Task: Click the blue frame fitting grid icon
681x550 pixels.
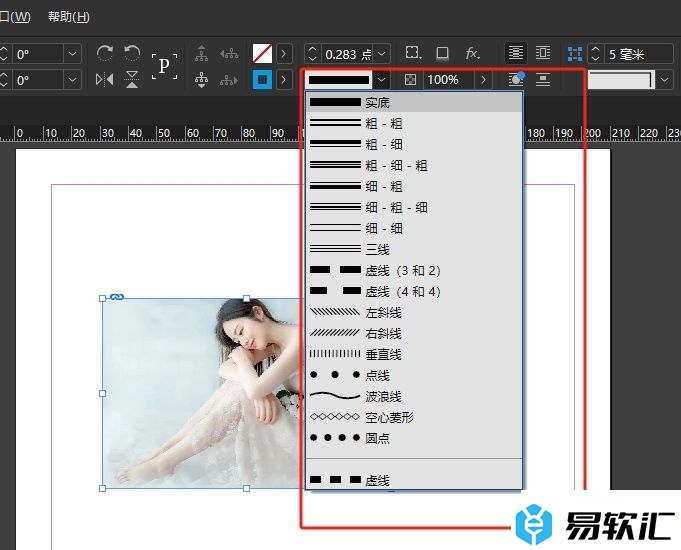Action: [x=575, y=54]
